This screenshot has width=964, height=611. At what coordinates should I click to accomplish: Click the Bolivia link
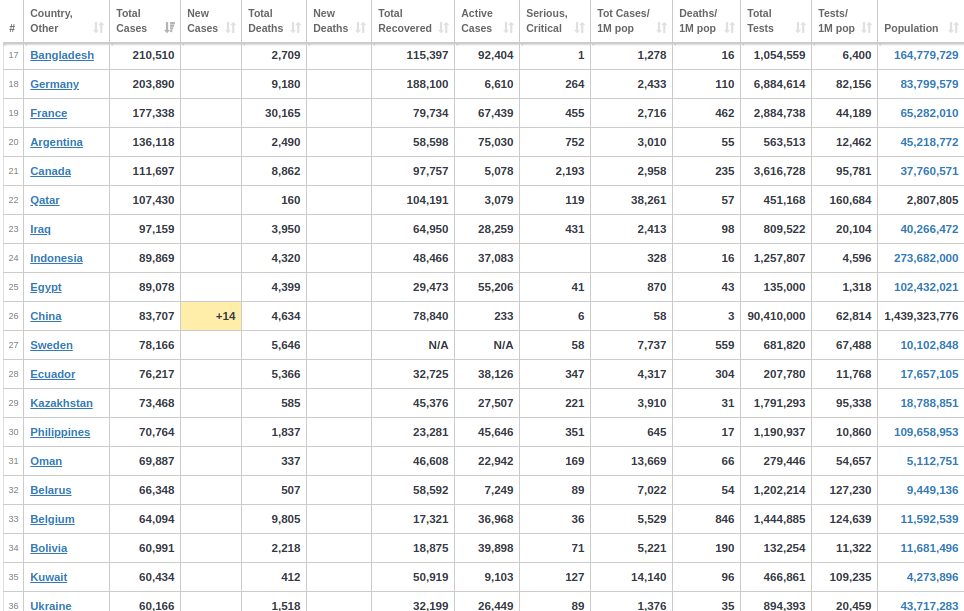[x=49, y=548]
